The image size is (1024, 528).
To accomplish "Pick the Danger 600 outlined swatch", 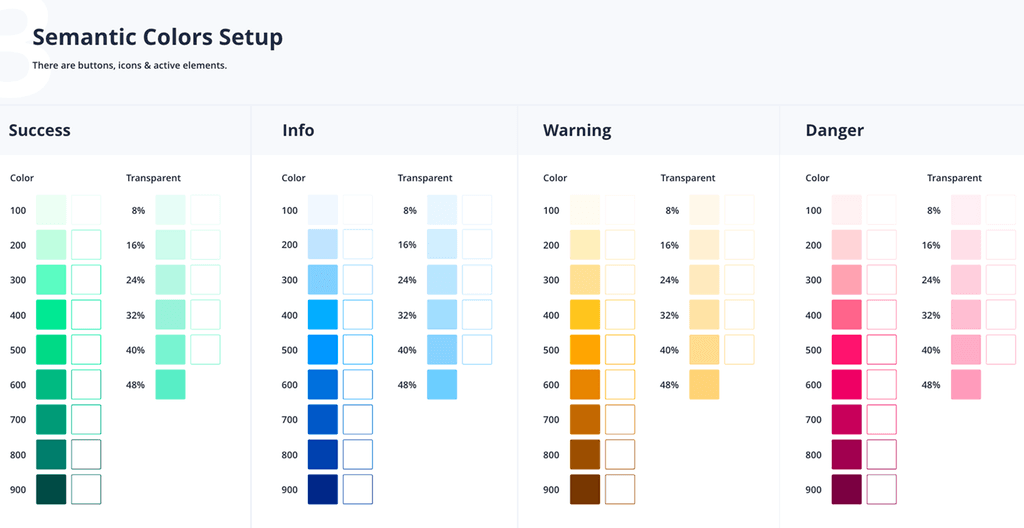I will [882, 385].
